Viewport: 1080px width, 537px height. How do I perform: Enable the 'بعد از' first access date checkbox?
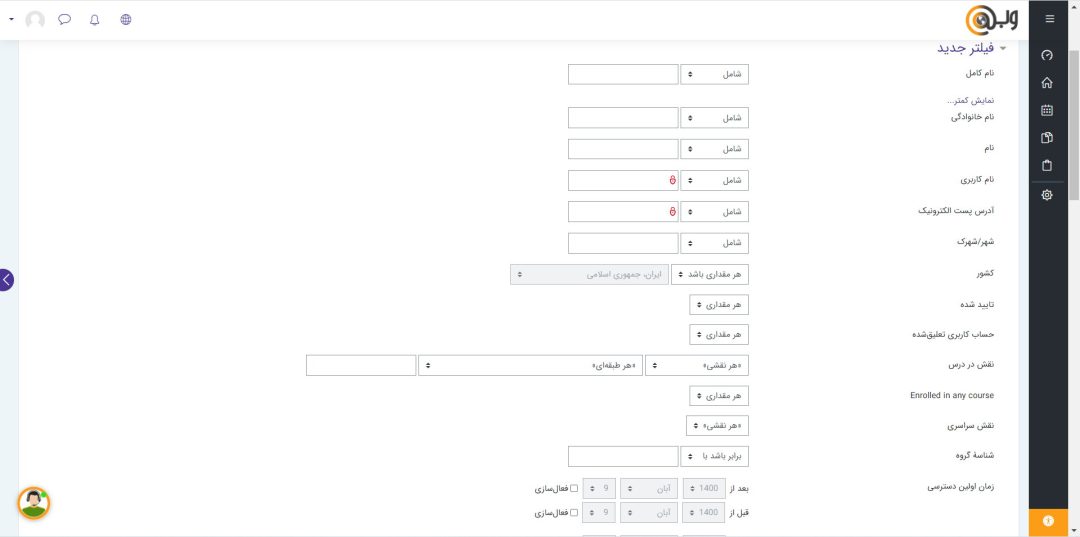(x=574, y=489)
